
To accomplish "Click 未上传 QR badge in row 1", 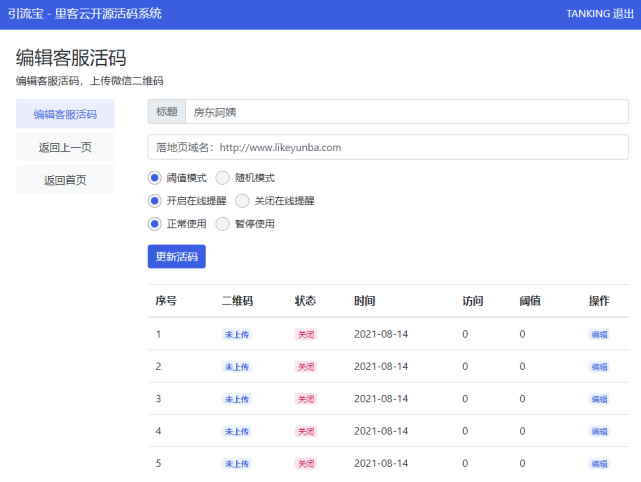I will pyautogui.click(x=237, y=335).
